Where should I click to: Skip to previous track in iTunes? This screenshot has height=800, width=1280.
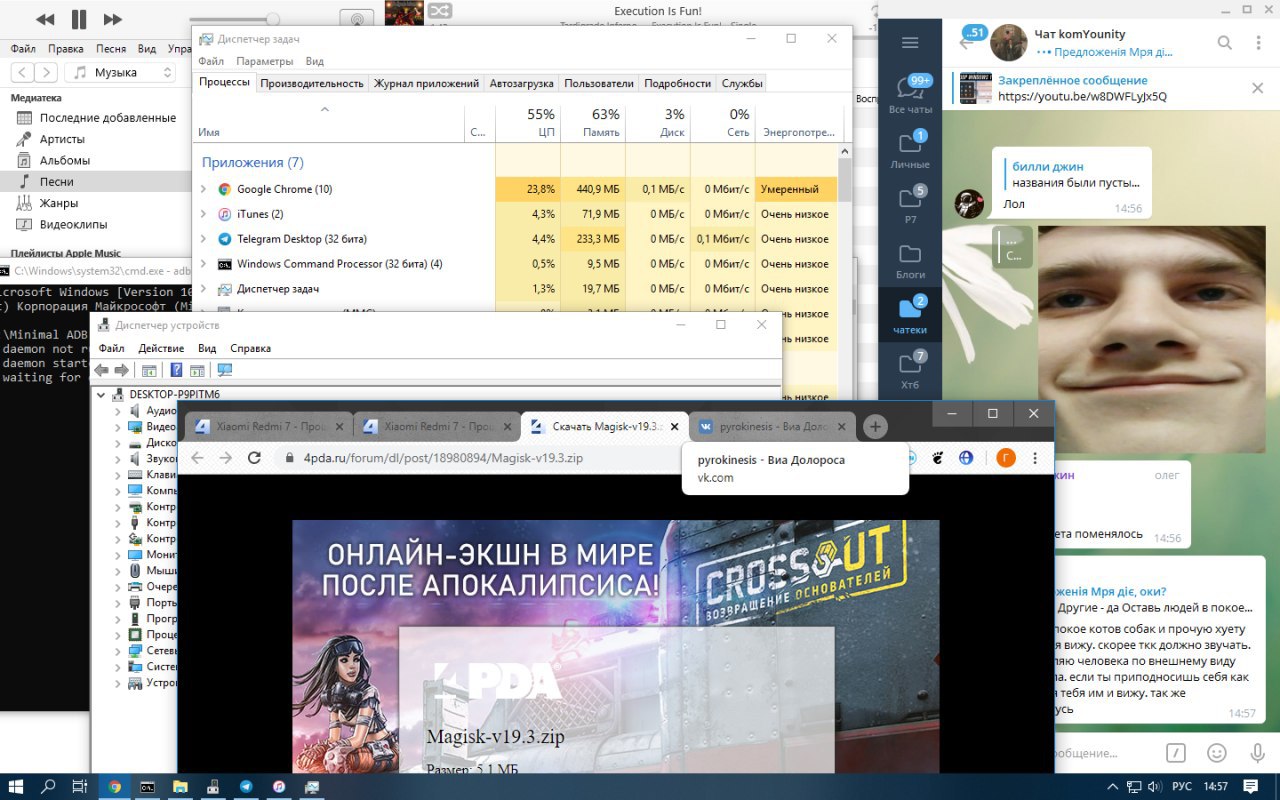[x=45, y=19]
